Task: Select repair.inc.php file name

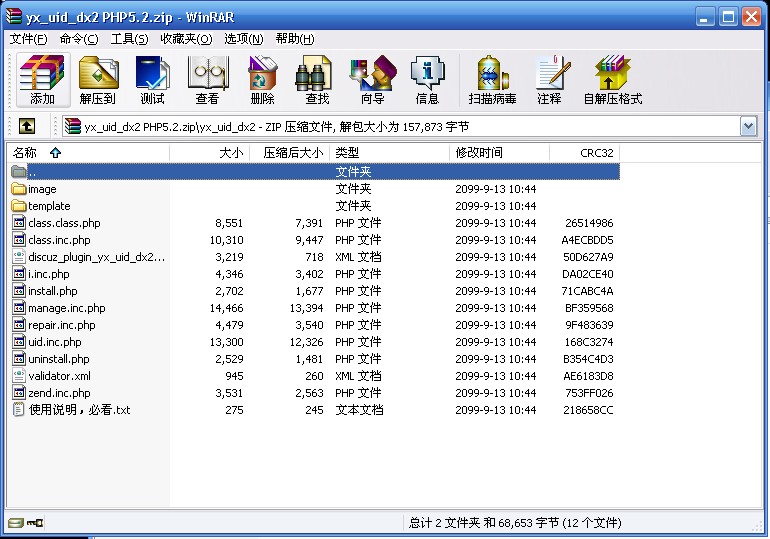Action: 62,325
